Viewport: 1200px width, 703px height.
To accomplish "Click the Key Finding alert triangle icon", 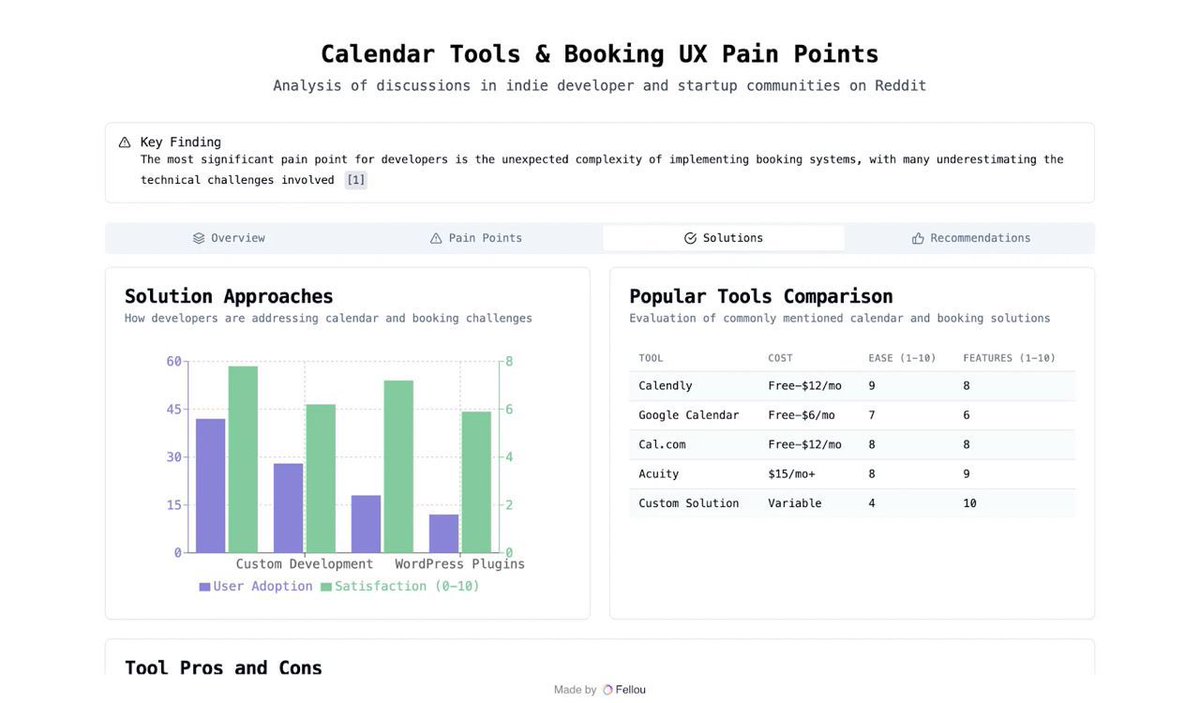I will click(x=125, y=142).
